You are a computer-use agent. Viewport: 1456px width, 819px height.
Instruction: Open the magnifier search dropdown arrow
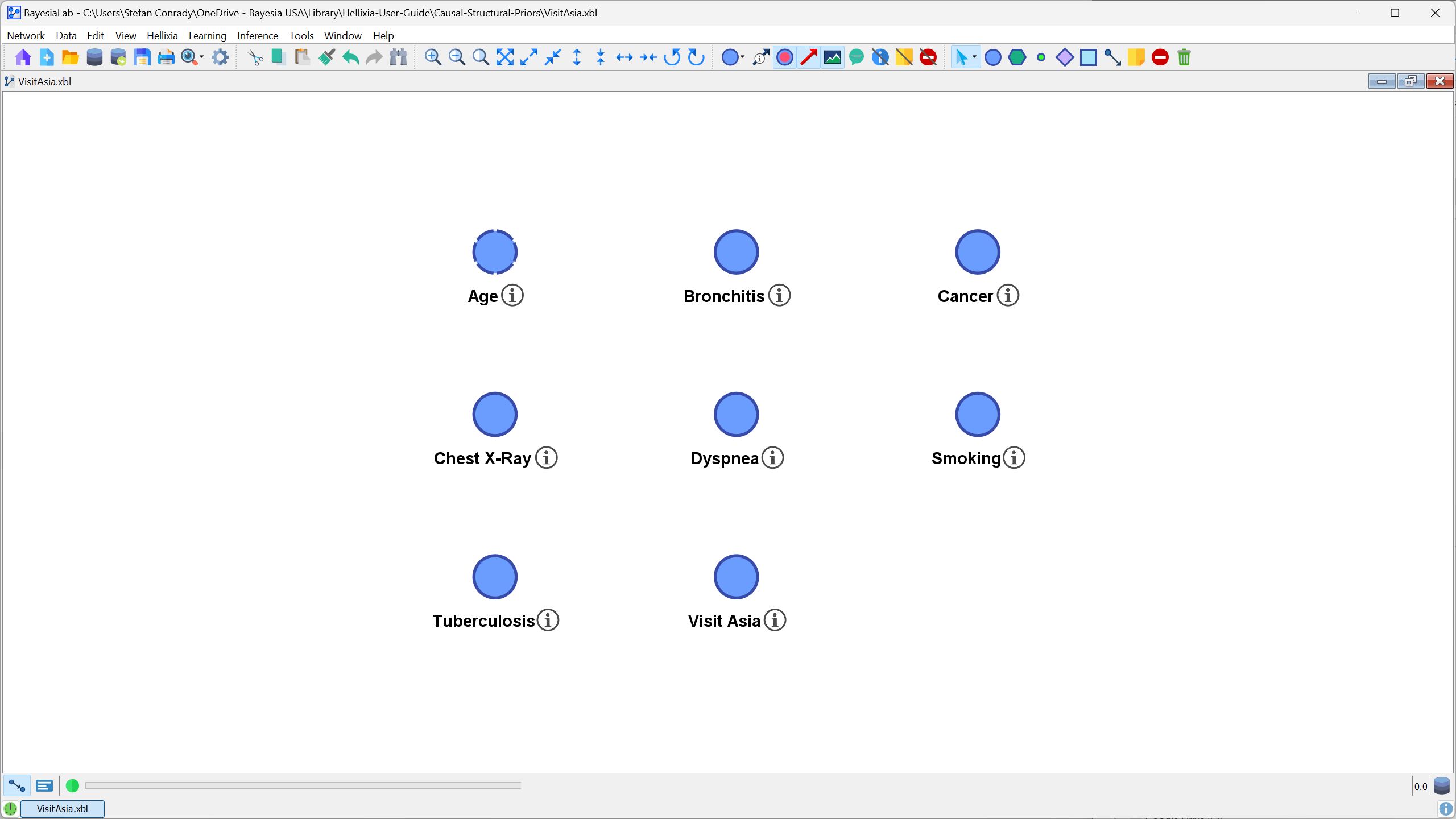[x=202, y=57]
